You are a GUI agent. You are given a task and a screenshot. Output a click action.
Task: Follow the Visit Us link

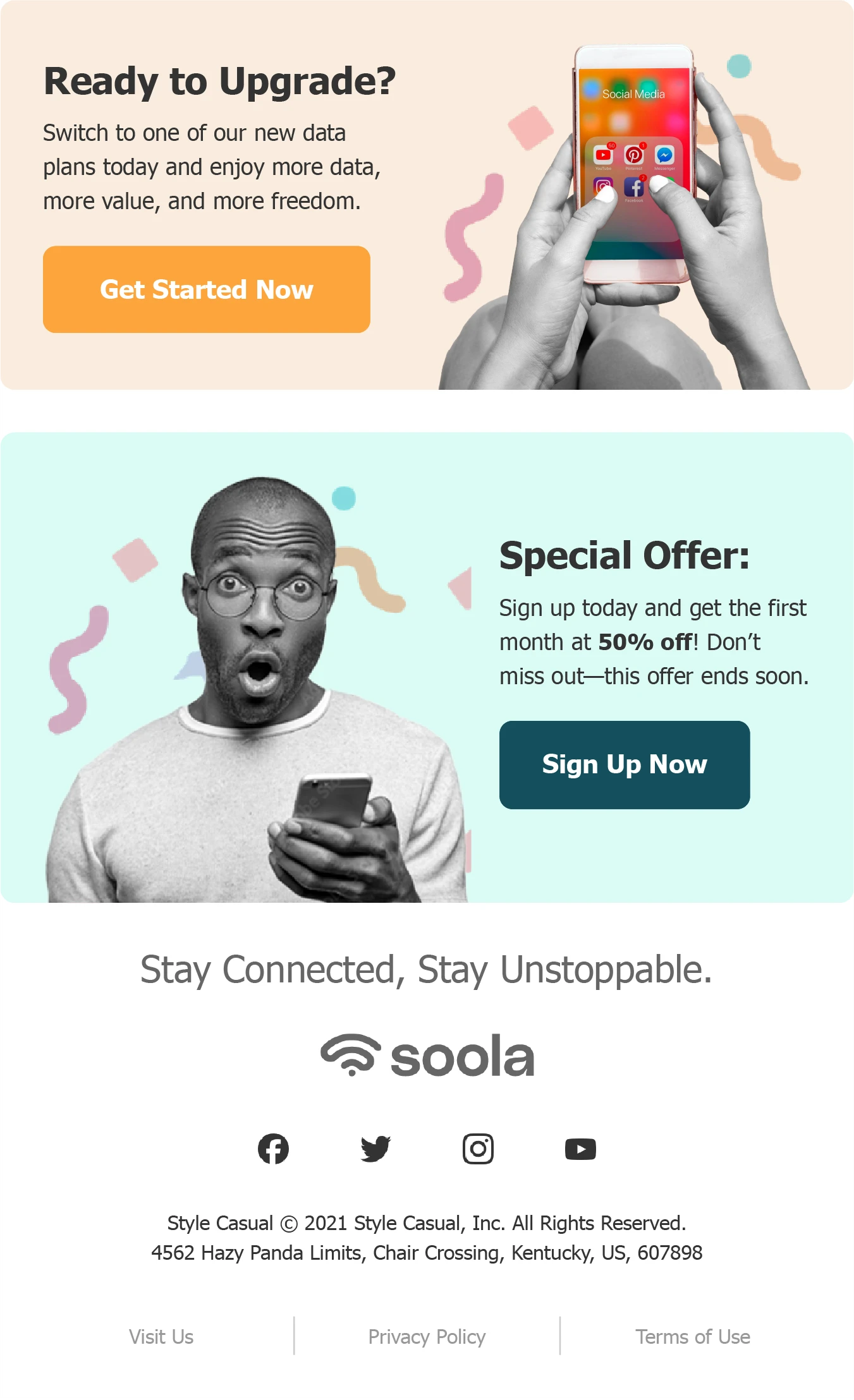coord(161,1337)
